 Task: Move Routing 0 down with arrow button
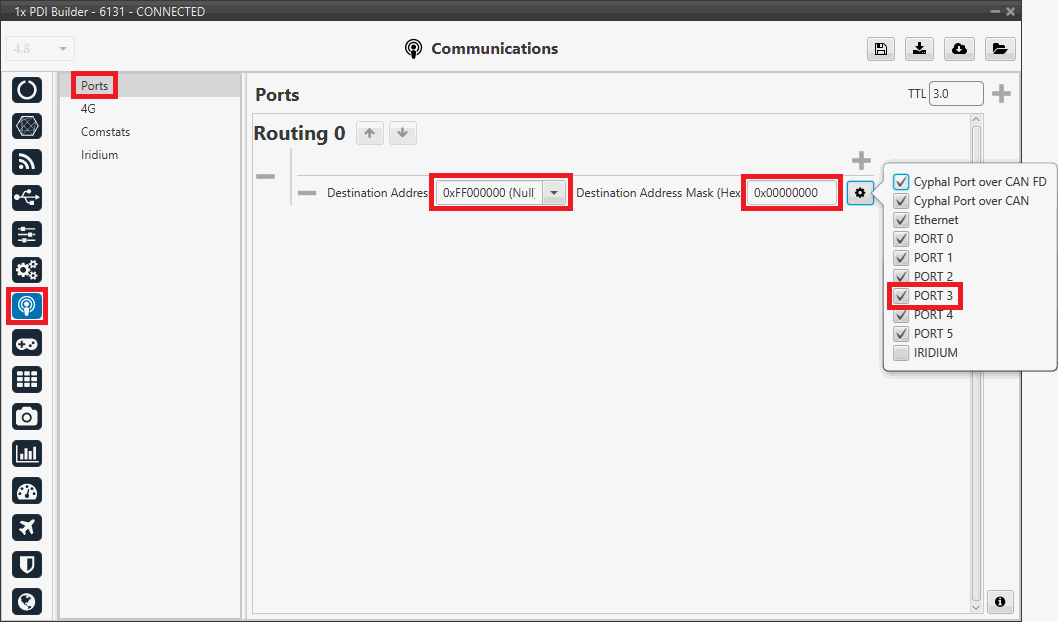coord(402,133)
